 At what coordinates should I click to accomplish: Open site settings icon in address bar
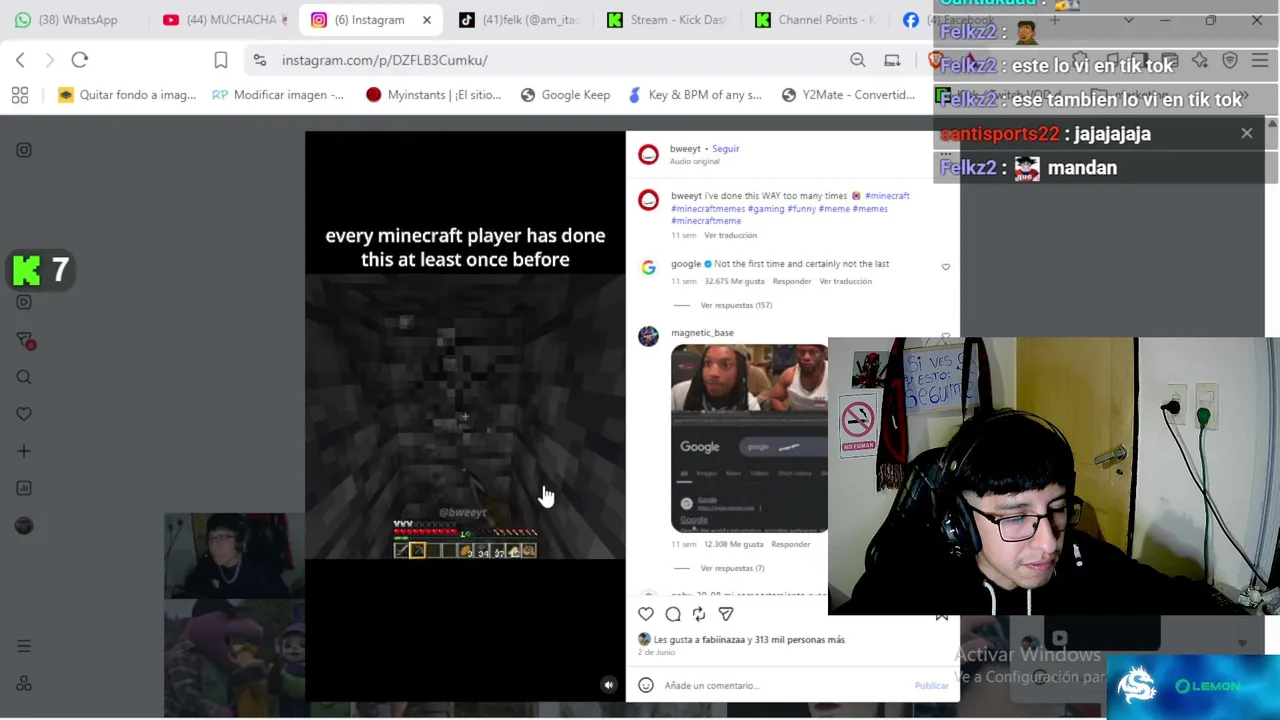pyautogui.click(x=260, y=60)
